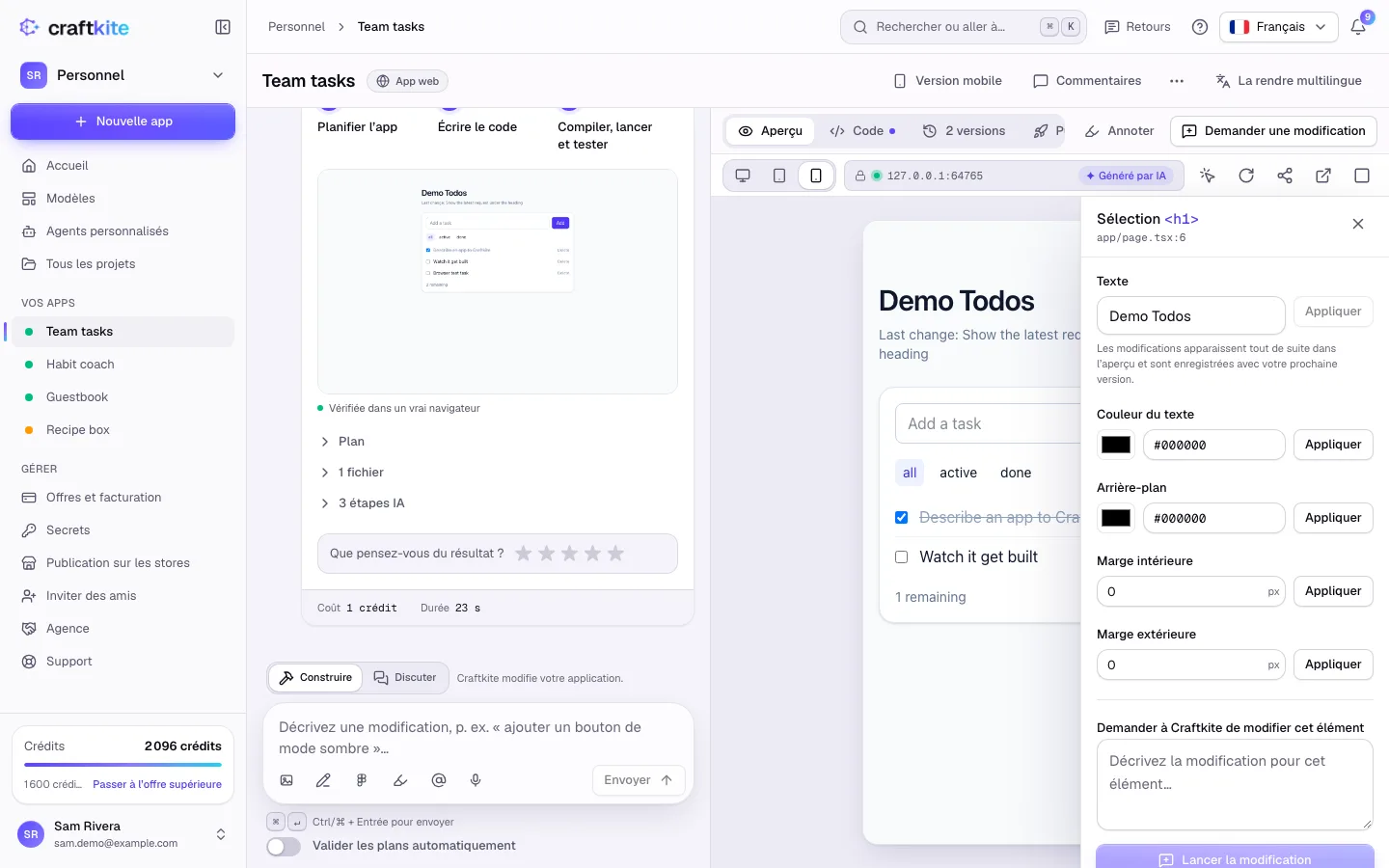Click the 'Nouvelle app' button
Viewport: 1389px width, 868px height.
123,122
